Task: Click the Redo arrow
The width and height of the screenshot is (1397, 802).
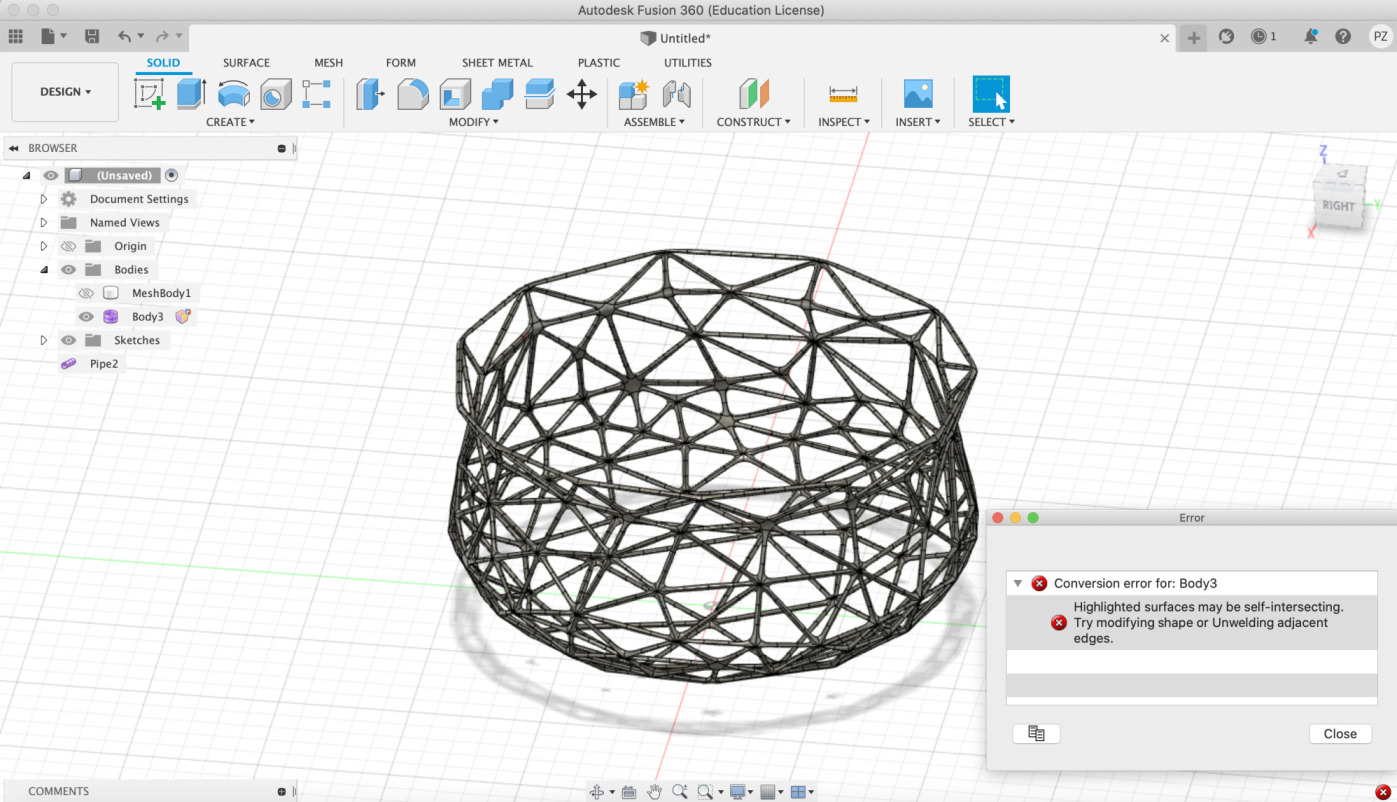Action: (x=163, y=37)
